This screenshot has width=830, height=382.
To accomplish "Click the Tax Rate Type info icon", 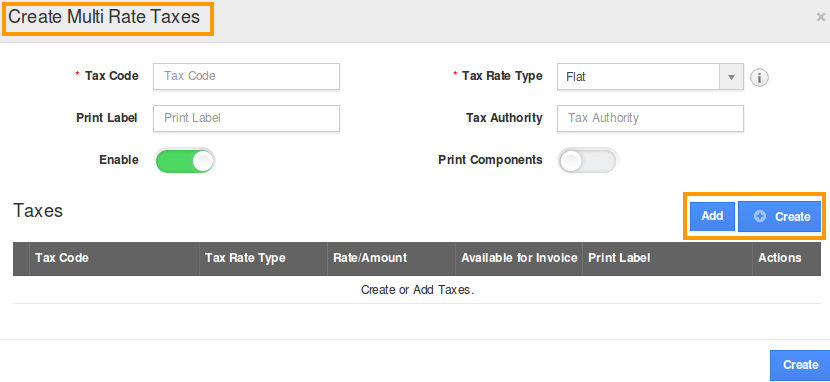I will pos(760,78).
